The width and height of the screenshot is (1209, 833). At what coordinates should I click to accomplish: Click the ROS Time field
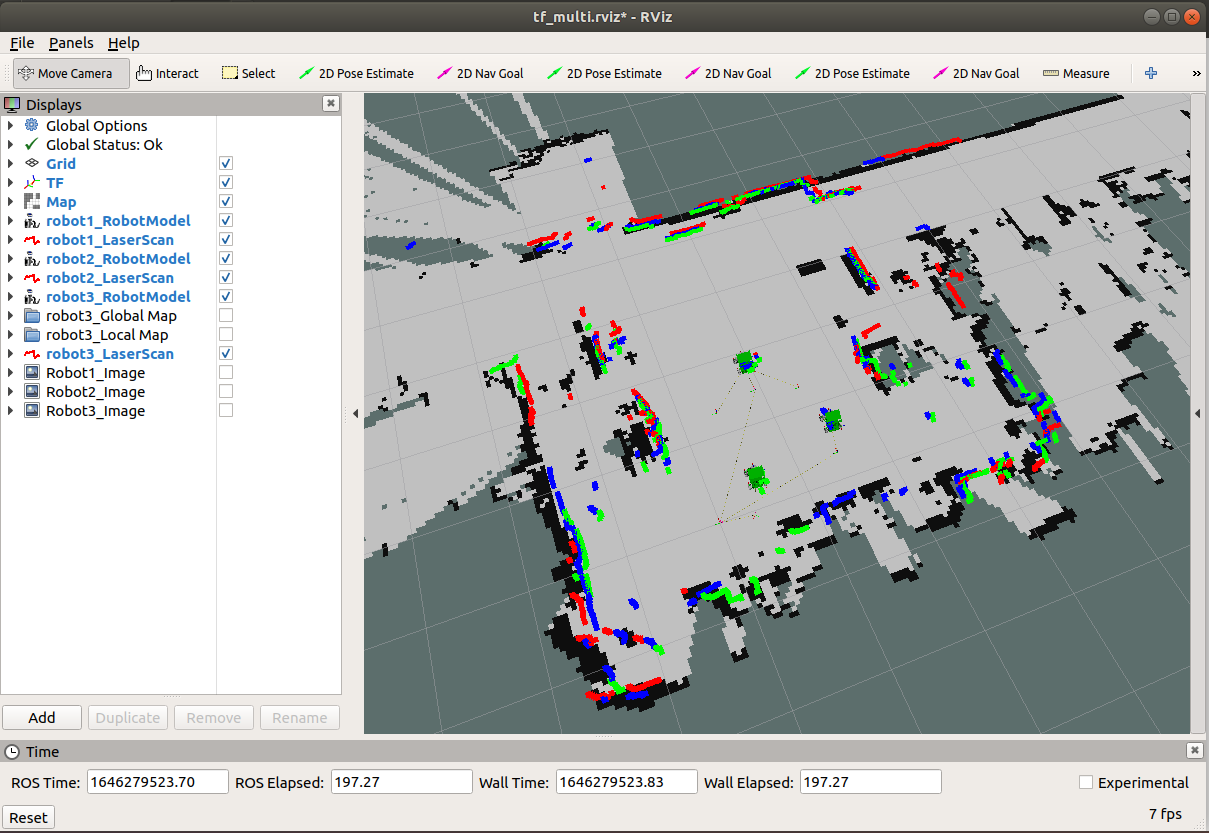coord(158,782)
